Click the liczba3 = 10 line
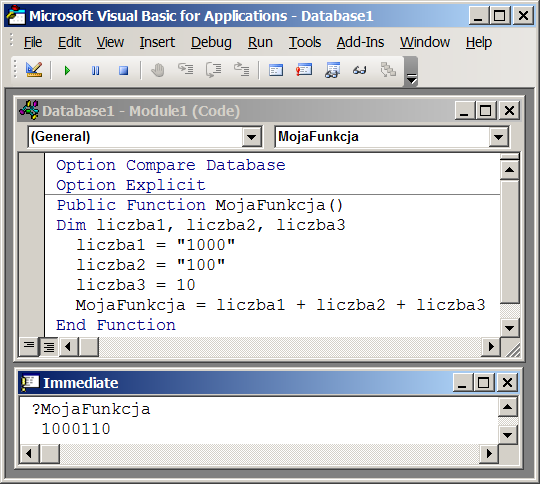This screenshot has width=540, height=484. click(136, 285)
